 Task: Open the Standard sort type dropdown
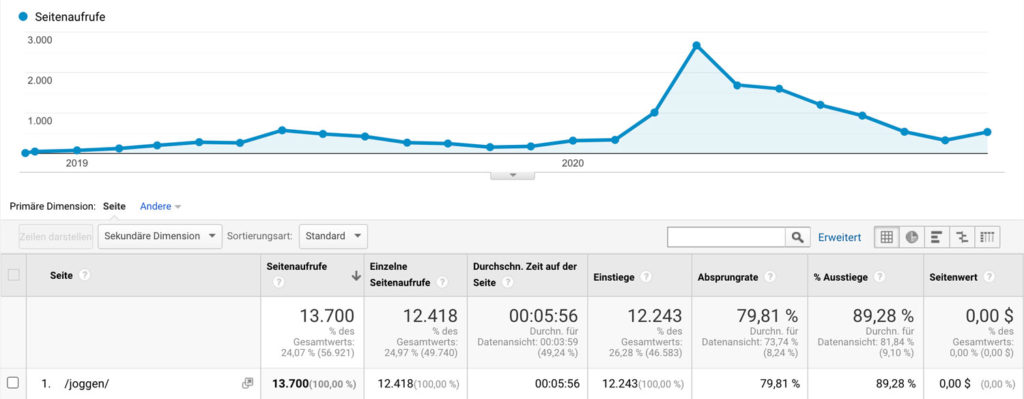[333, 236]
